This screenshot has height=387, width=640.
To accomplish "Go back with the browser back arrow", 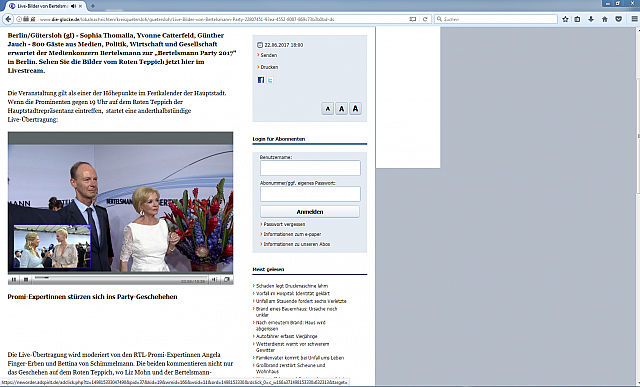I will [8, 19].
